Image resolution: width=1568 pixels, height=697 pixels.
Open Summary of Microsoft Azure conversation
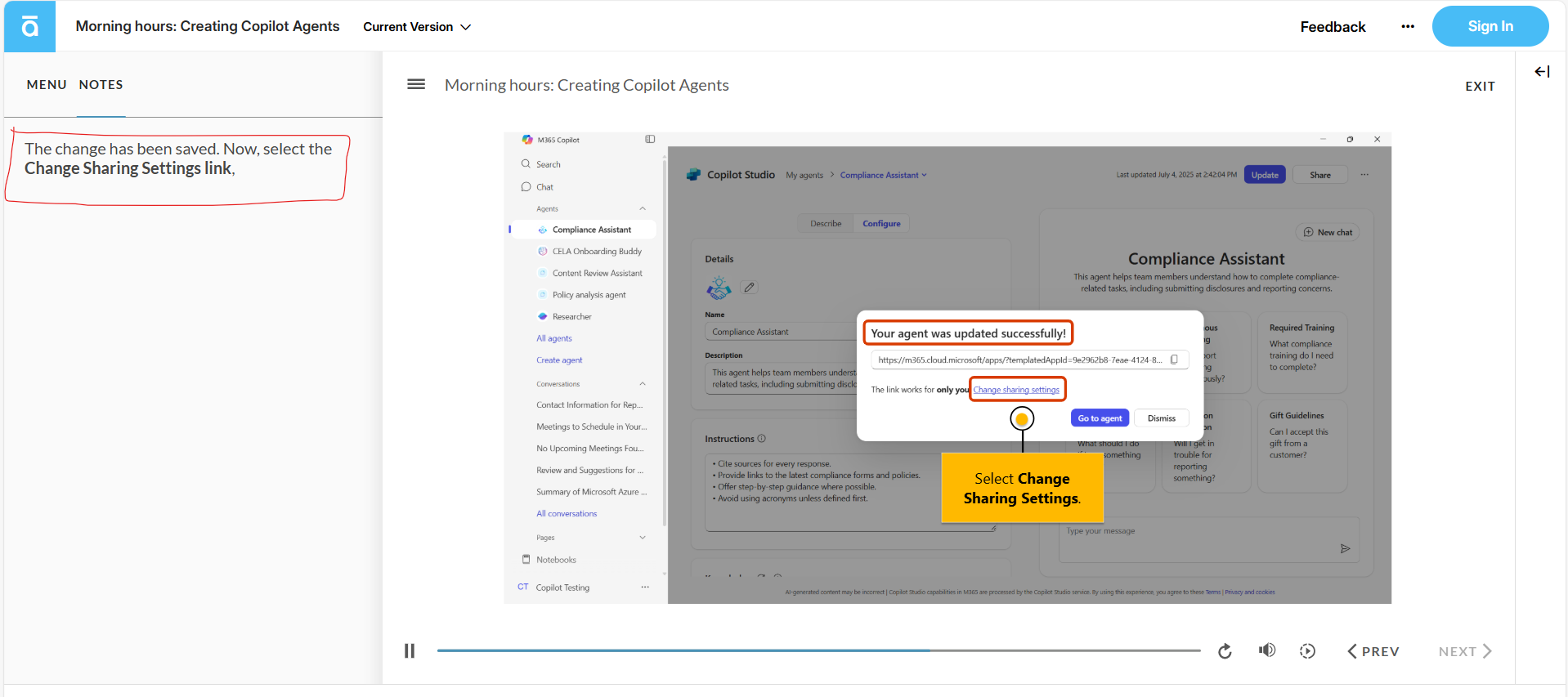[x=591, y=492]
